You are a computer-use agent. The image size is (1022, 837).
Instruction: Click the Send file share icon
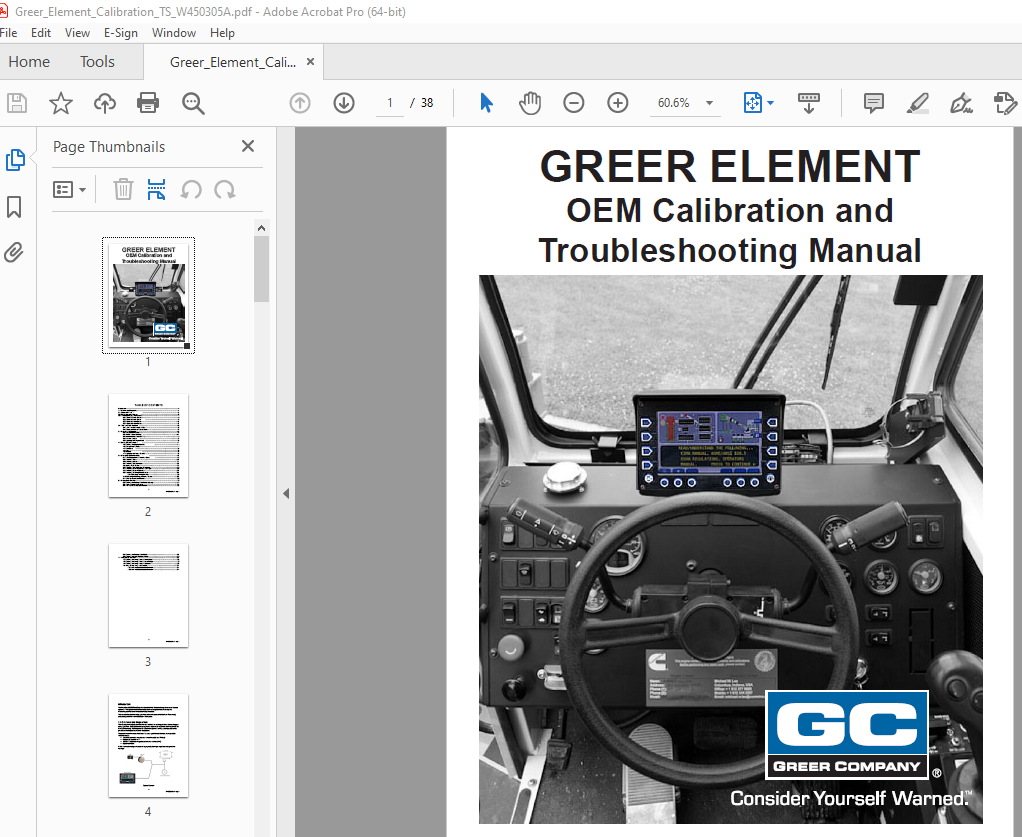click(x=1005, y=103)
